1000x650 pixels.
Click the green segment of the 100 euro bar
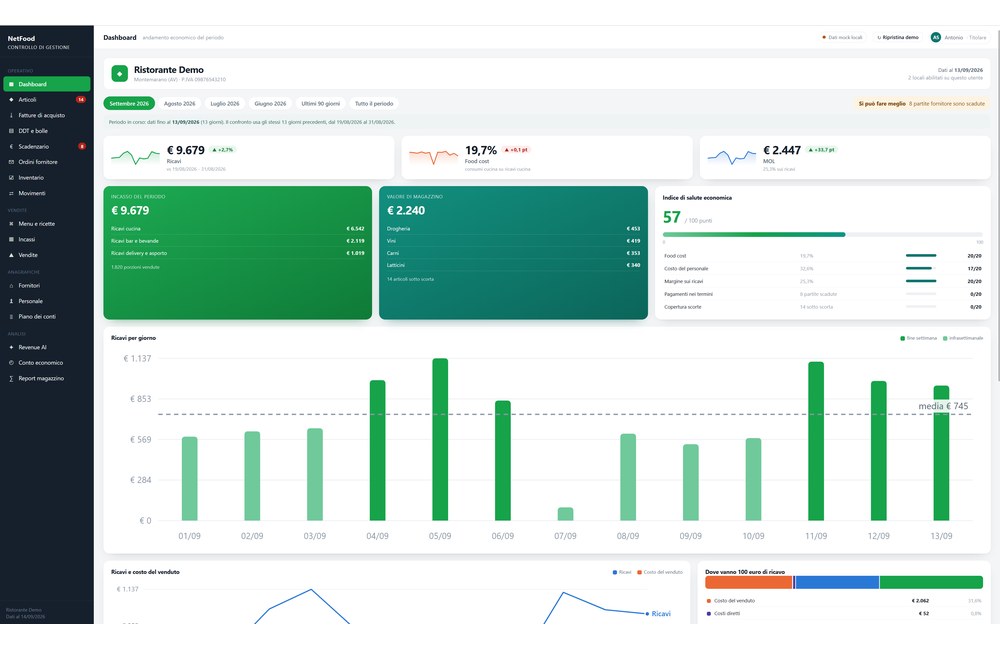click(932, 582)
